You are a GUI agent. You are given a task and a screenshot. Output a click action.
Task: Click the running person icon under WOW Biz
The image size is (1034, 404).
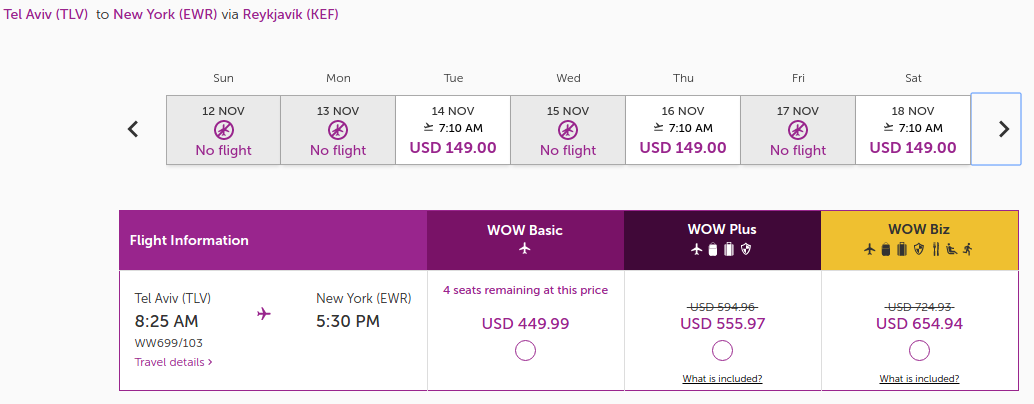click(967, 249)
